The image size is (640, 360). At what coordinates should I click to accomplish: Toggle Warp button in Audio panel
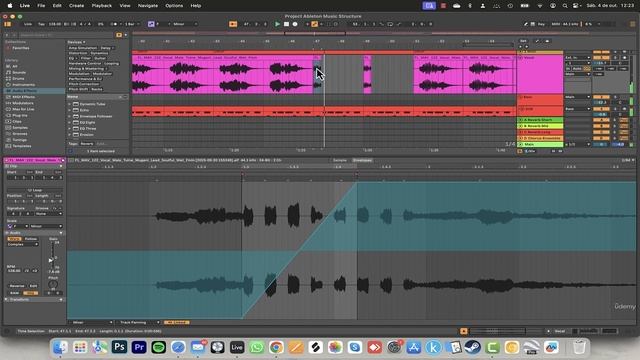14,239
